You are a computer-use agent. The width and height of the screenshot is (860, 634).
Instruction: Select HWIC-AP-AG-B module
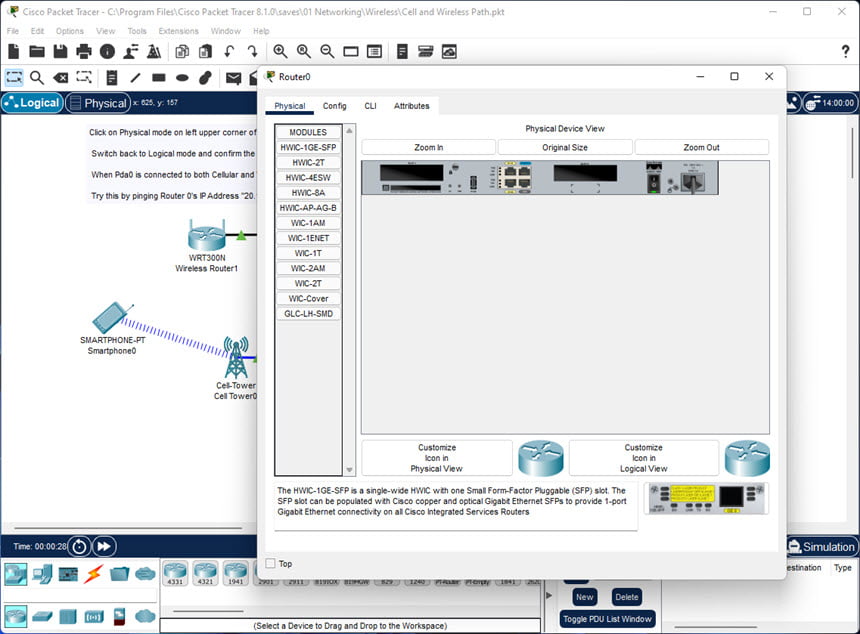pyautogui.click(x=308, y=208)
